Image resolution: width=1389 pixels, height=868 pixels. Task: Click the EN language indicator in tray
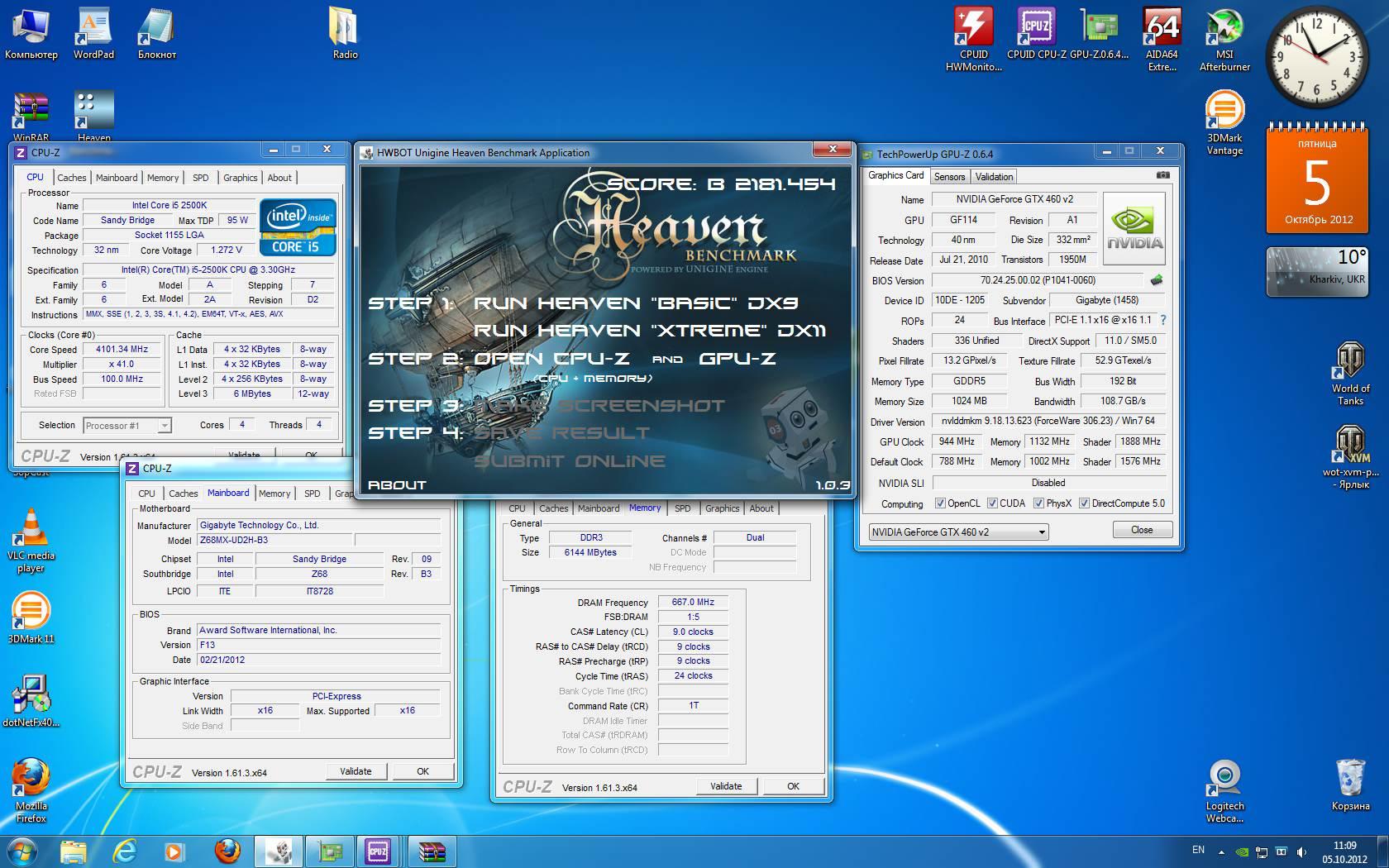coord(1198,850)
